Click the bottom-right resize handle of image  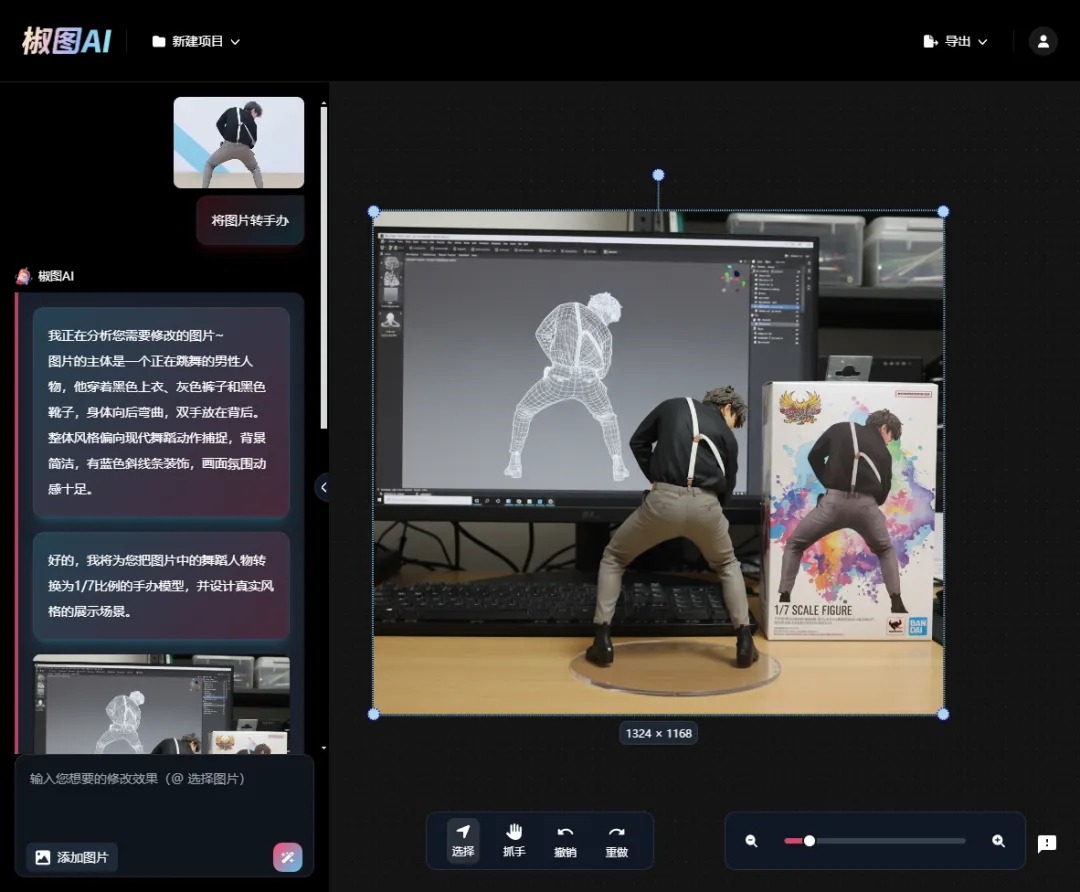point(944,714)
